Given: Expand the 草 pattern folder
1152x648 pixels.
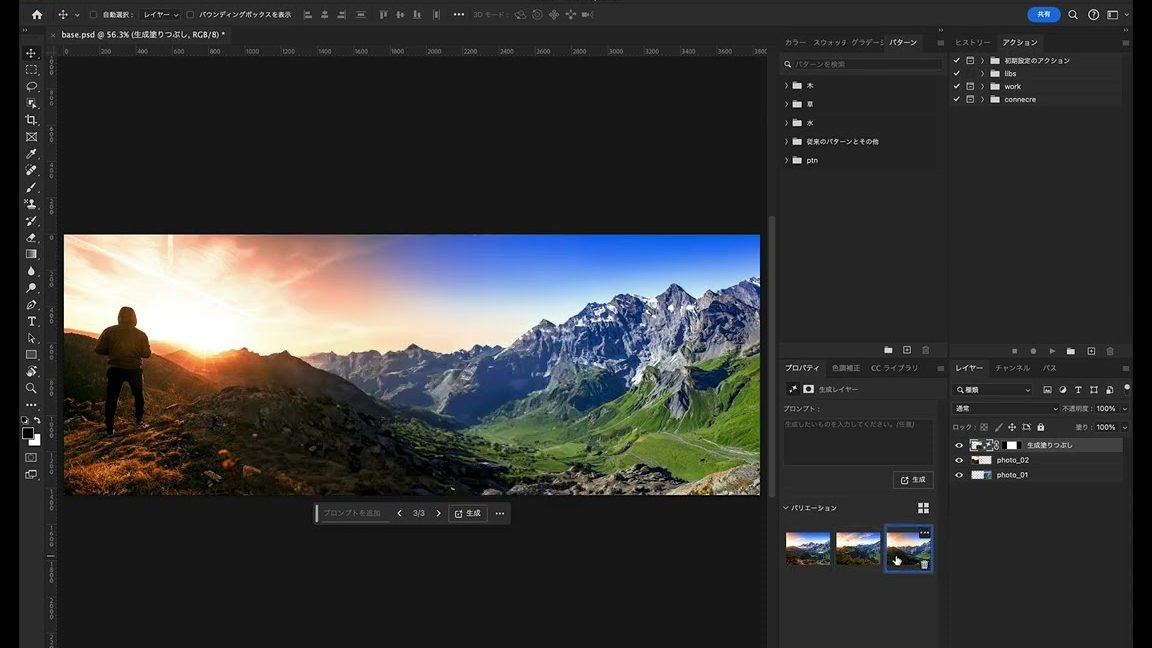Looking at the screenshot, I should click(786, 104).
